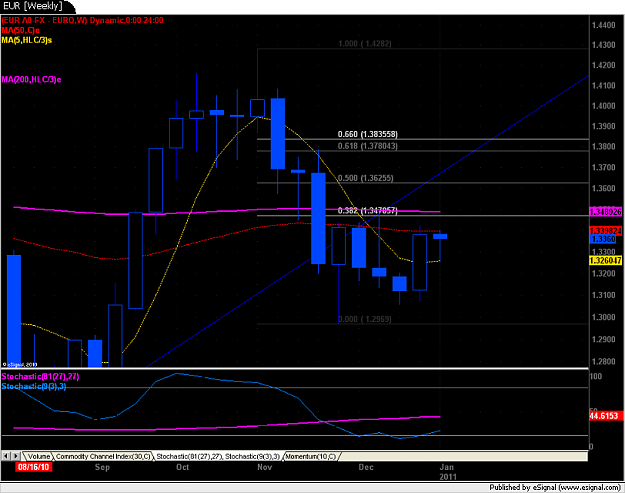The height and width of the screenshot is (493, 625).
Task: Click the 100 level on stochastic axis
Action: click(x=596, y=377)
